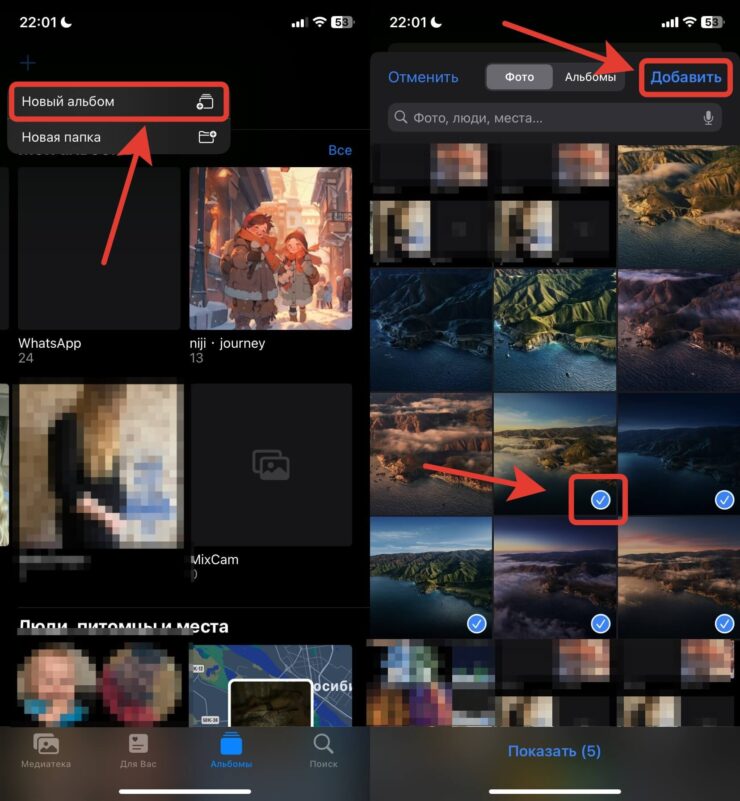Switch to the Альбомы segment in picker

[590, 77]
